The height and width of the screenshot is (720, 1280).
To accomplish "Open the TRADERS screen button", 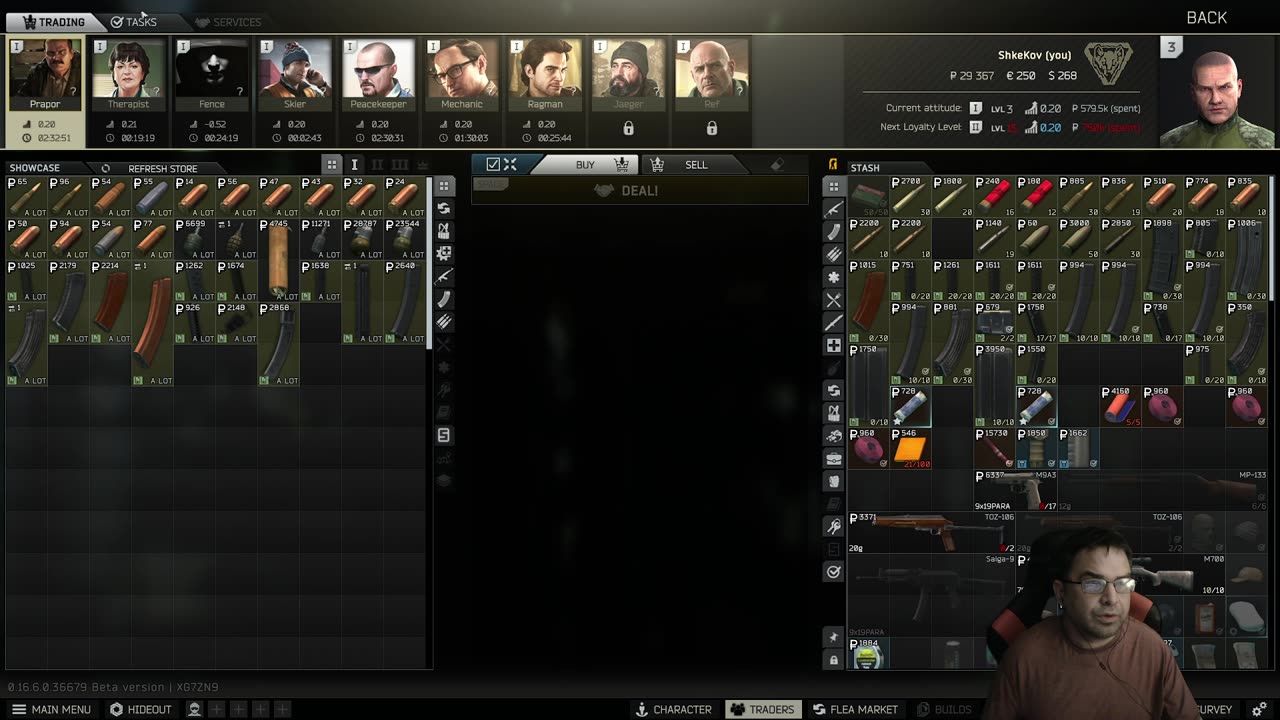I will click(762, 709).
